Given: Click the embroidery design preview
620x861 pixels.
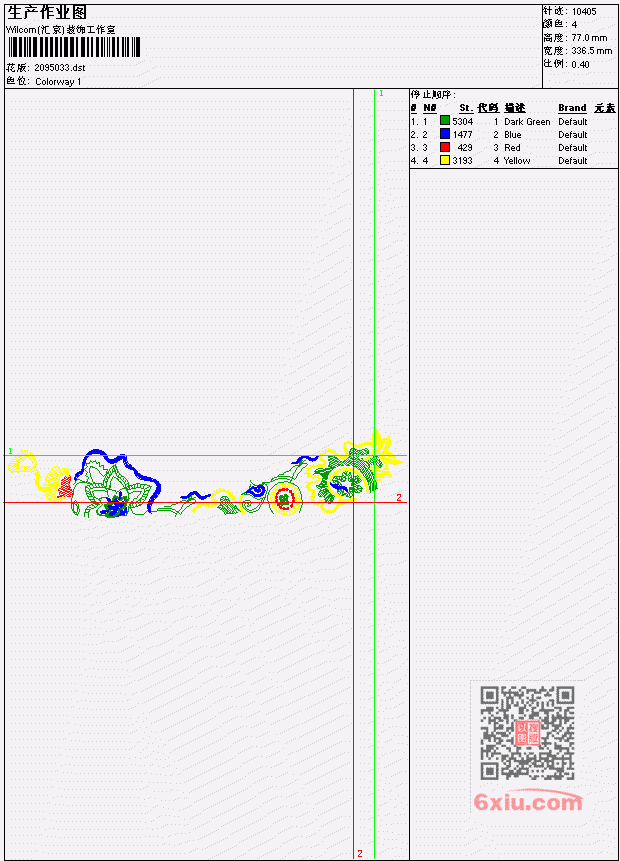Looking at the screenshot, I should [205, 474].
